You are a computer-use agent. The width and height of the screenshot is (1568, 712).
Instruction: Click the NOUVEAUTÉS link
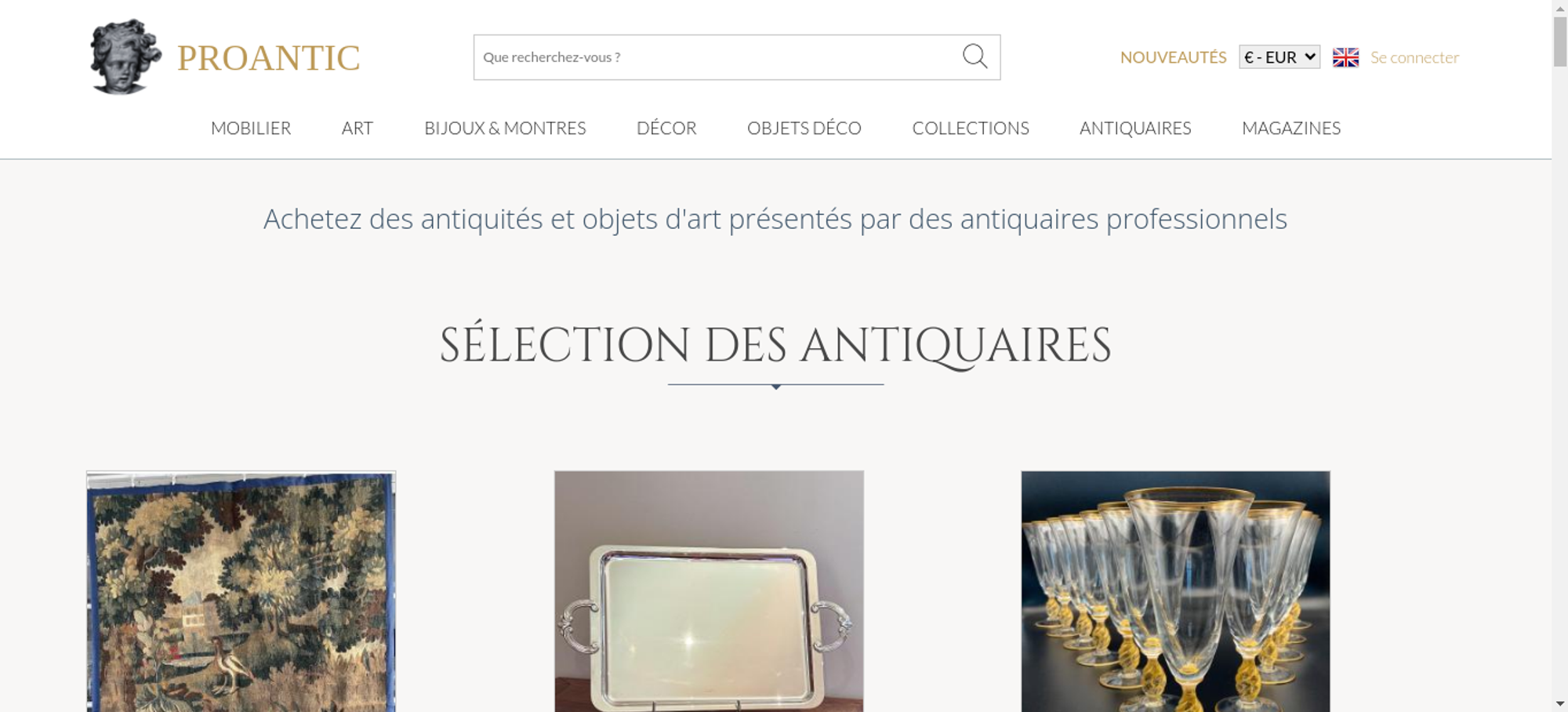click(1173, 57)
